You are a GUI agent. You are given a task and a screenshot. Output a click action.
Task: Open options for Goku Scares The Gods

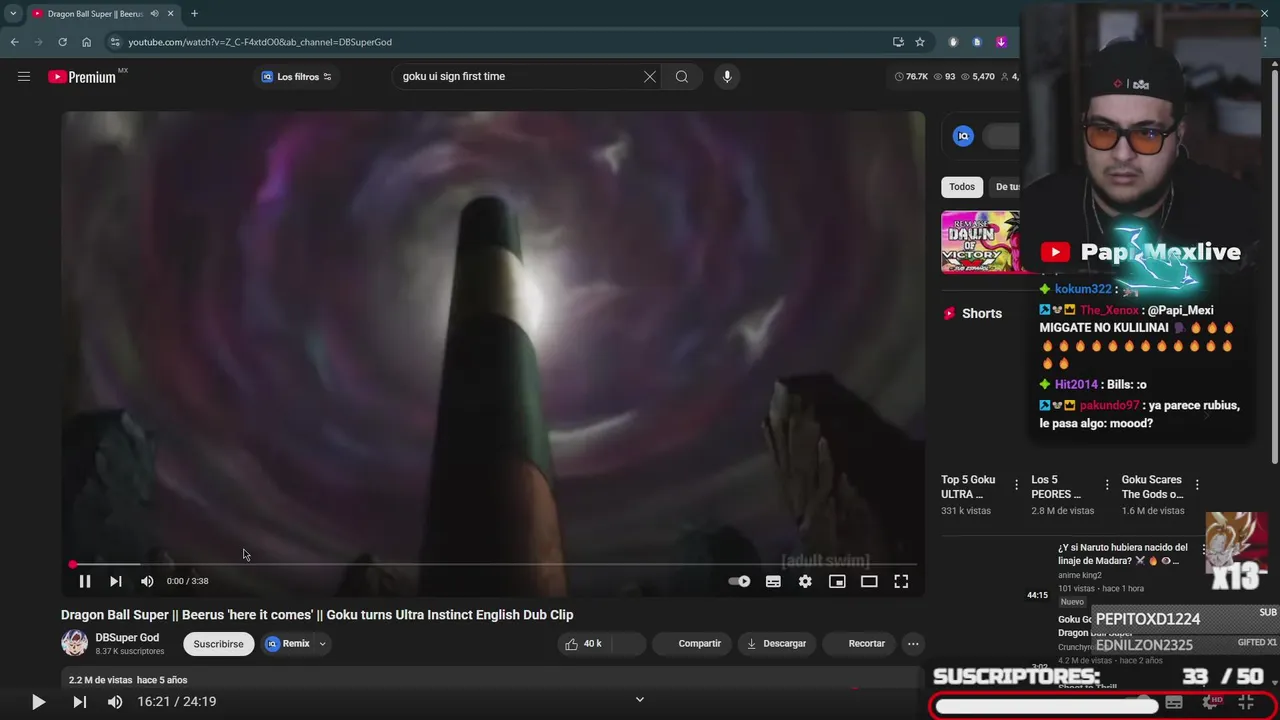tap(1197, 485)
